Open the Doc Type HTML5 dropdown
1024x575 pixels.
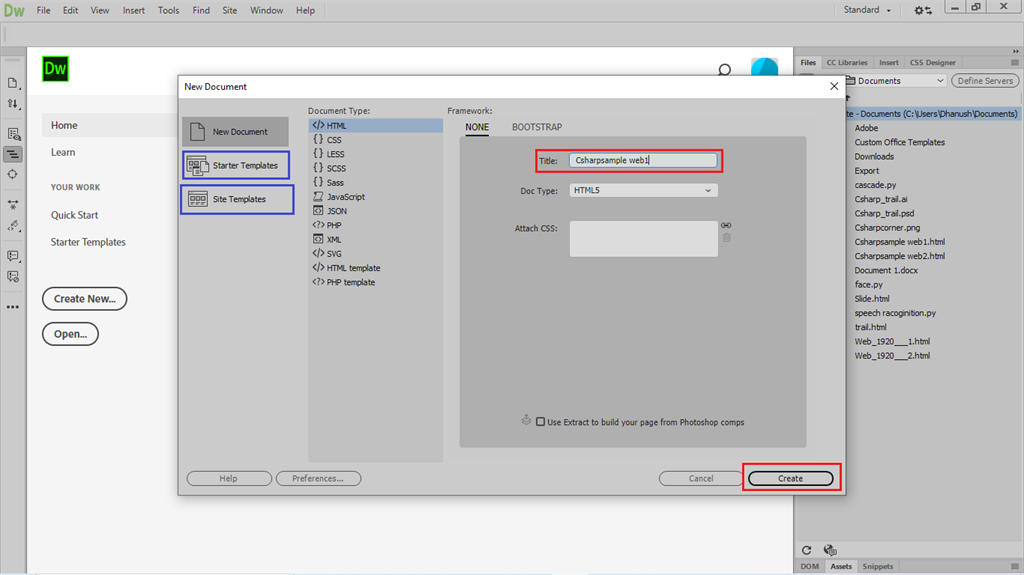coord(643,190)
